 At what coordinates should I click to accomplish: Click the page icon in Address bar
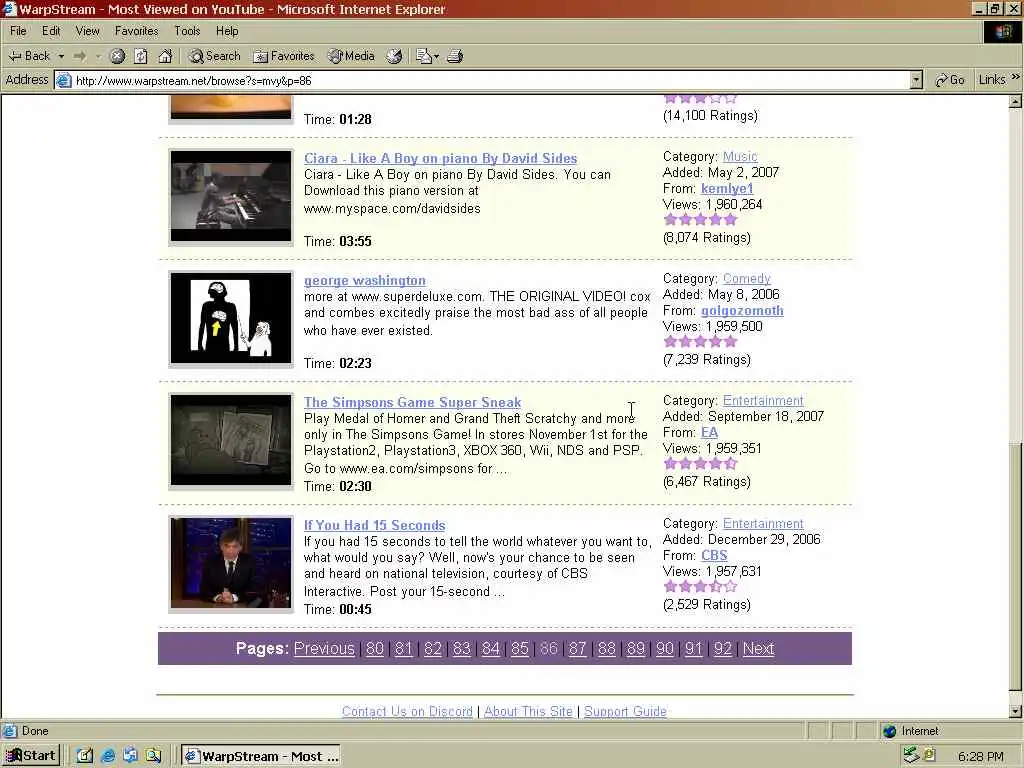click(63, 80)
